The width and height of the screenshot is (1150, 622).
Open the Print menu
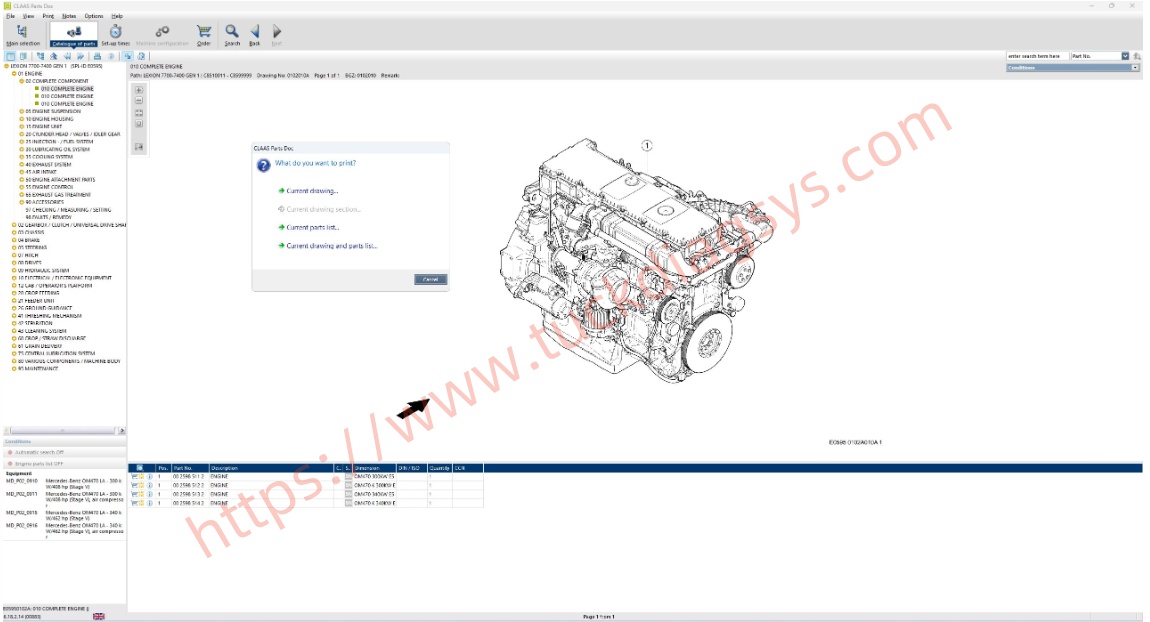(48, 16)
